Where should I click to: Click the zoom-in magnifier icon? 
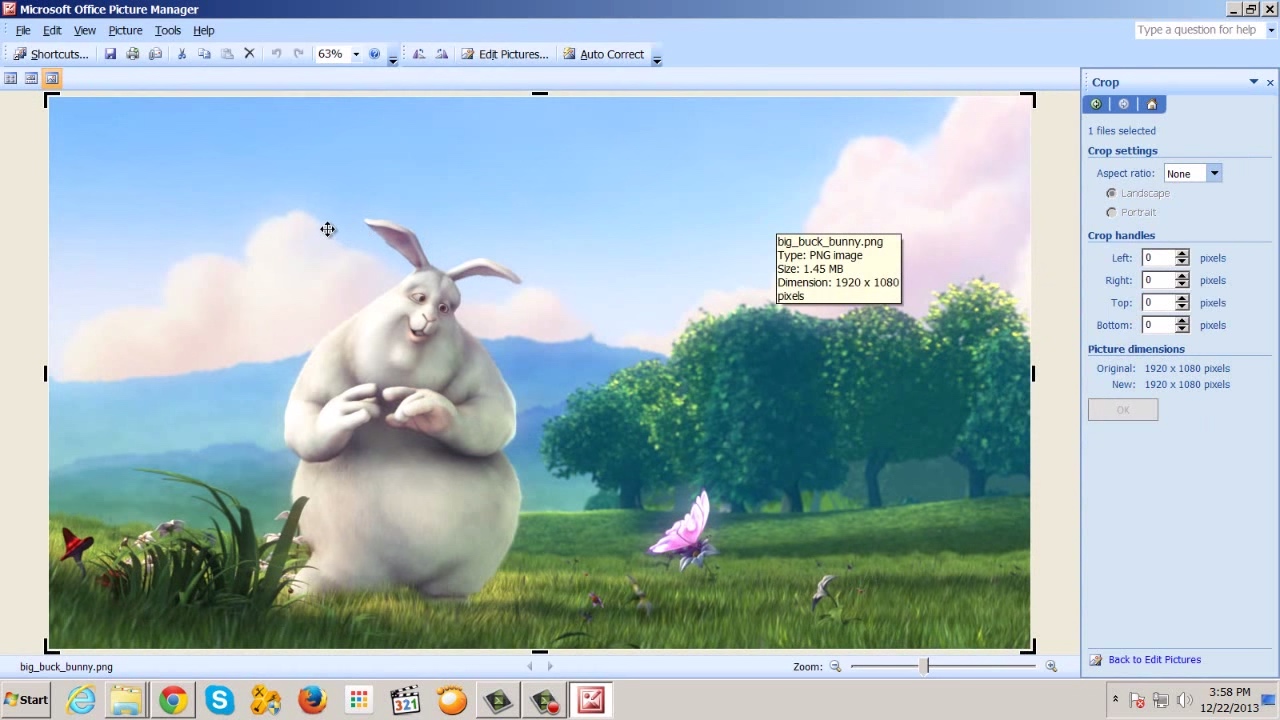click(x=1051, y=666)
